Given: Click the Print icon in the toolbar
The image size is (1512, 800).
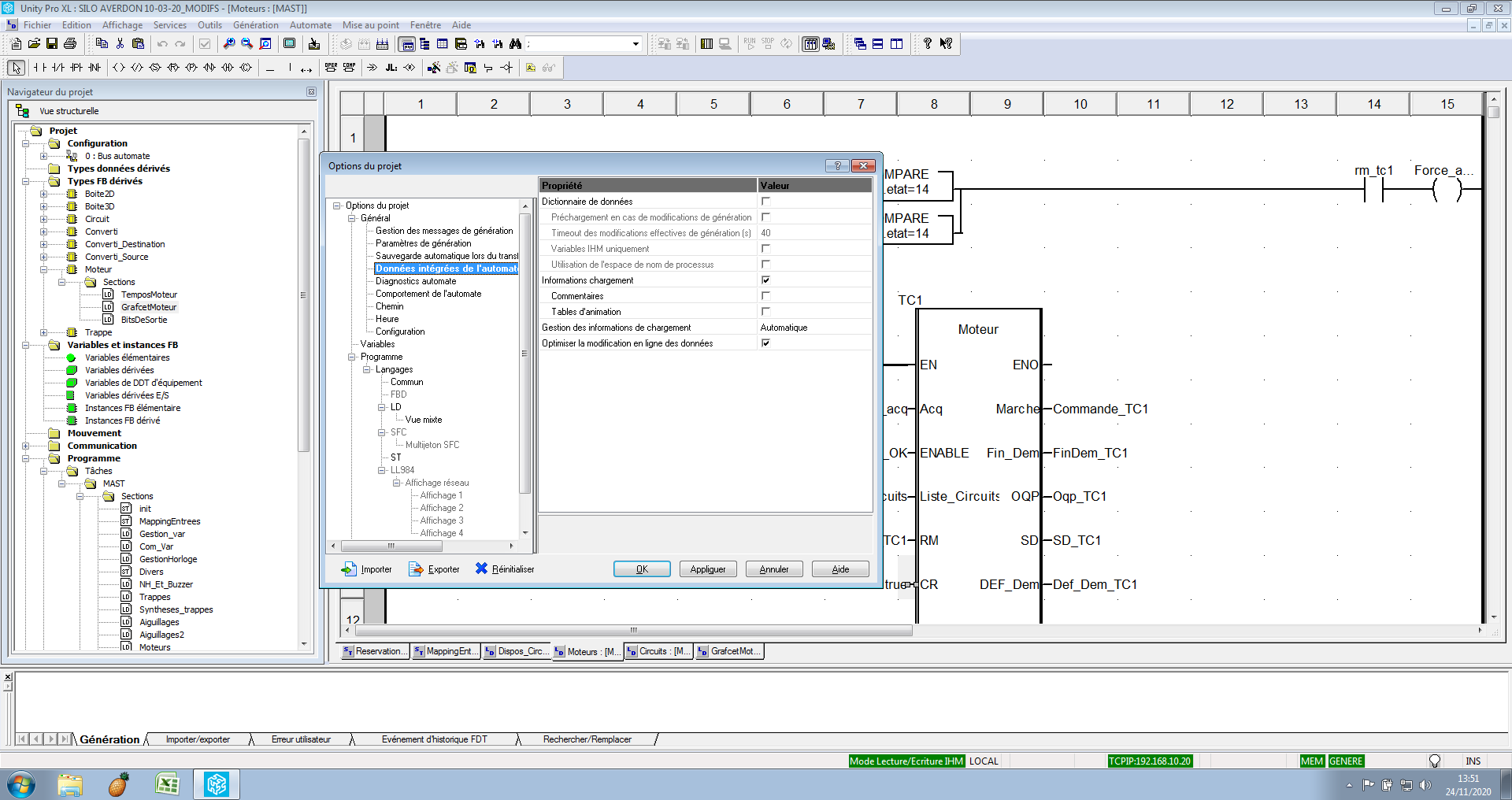Looking at the screenshot, I should tap(70, 44).
